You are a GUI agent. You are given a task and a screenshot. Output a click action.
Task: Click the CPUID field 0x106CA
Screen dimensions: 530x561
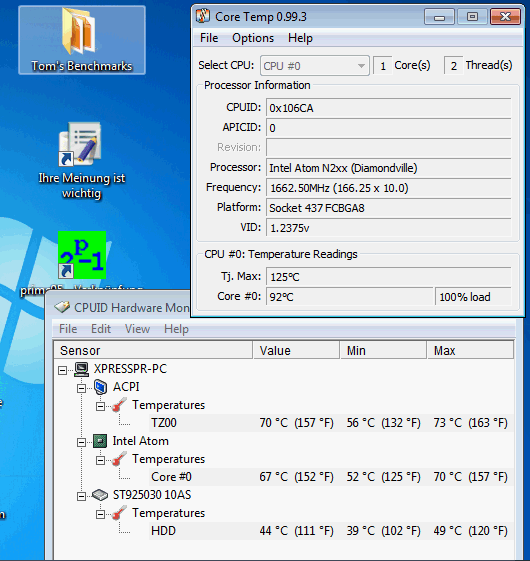389,108
